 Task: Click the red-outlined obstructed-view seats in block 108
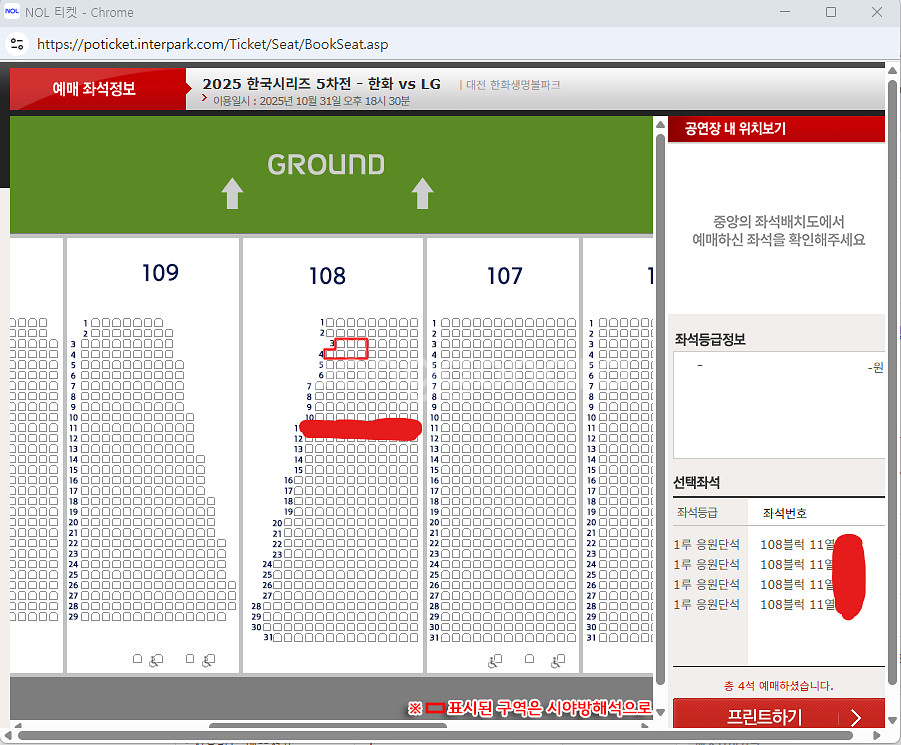pyautogui.click(x=350, y=347)
